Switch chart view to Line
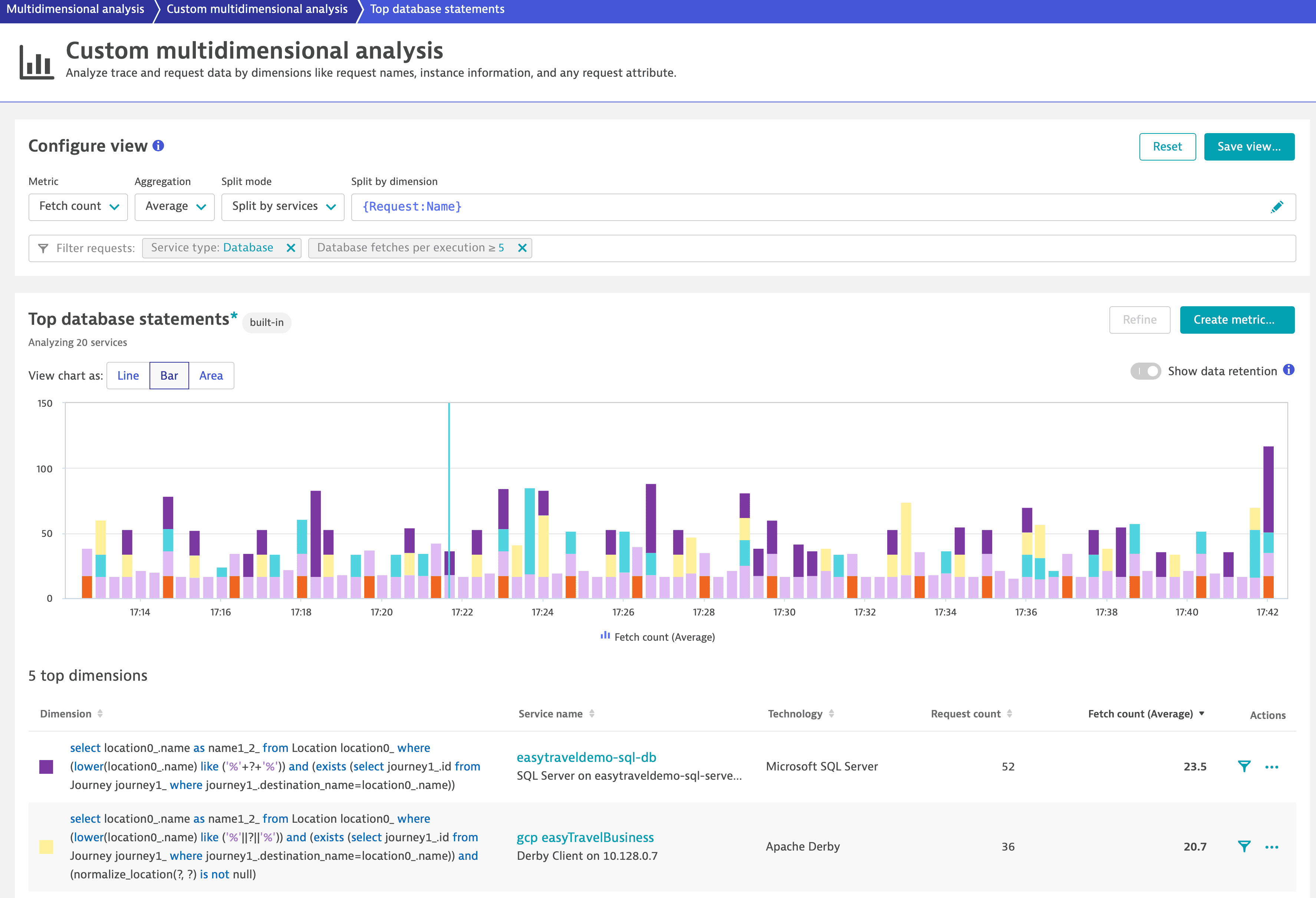The height and width of the screenshot is (898, 1316). 128,375
